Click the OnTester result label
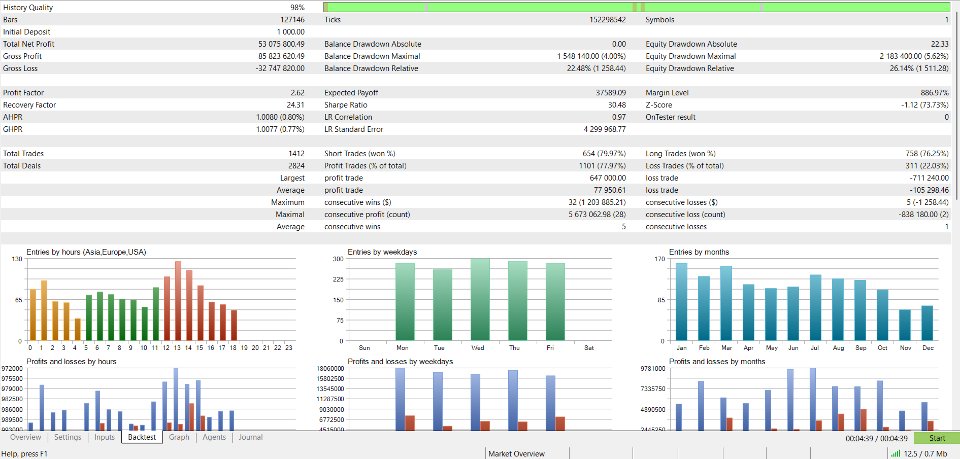960x459 pixels. (670, 118)
